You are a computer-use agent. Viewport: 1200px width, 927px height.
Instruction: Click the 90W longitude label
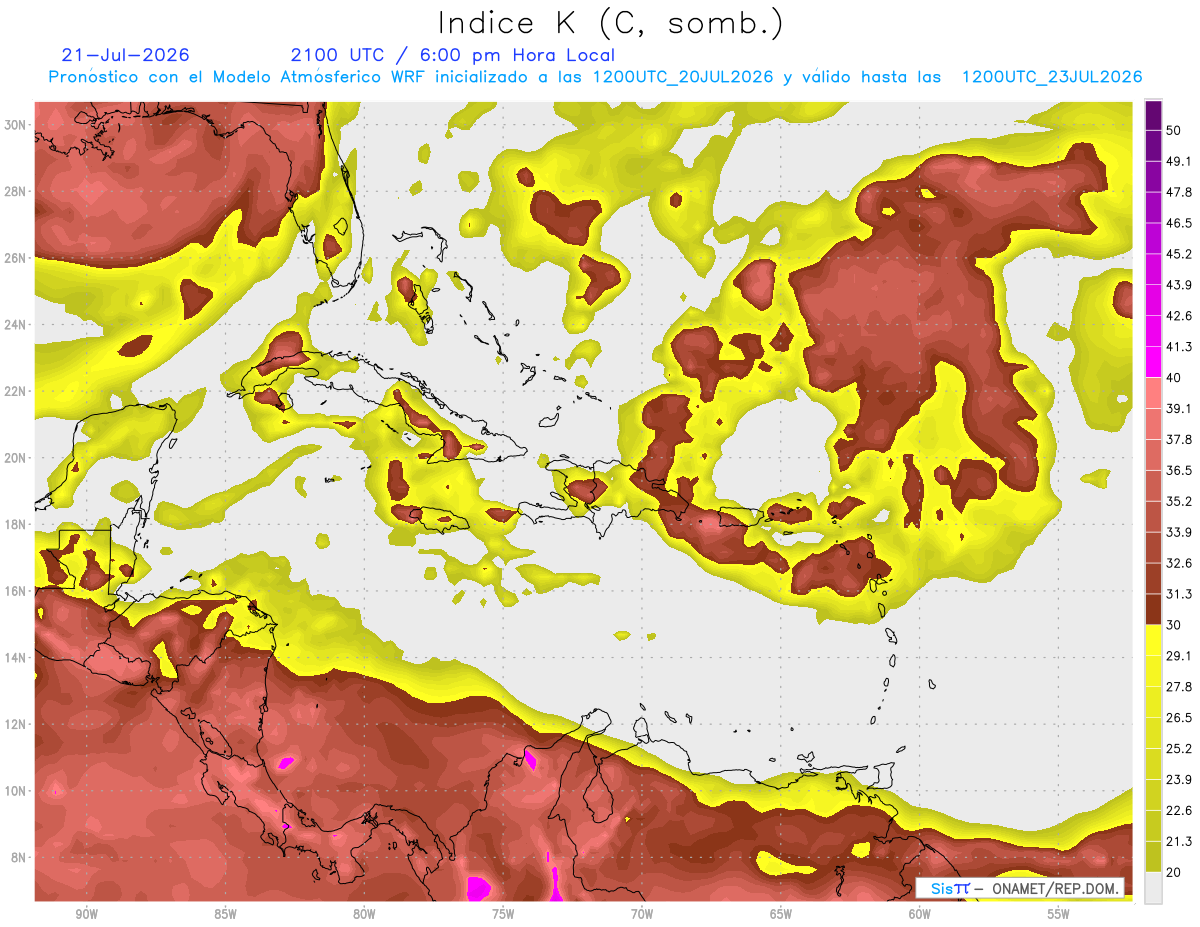pyautogui.click(x=86, y=914)
